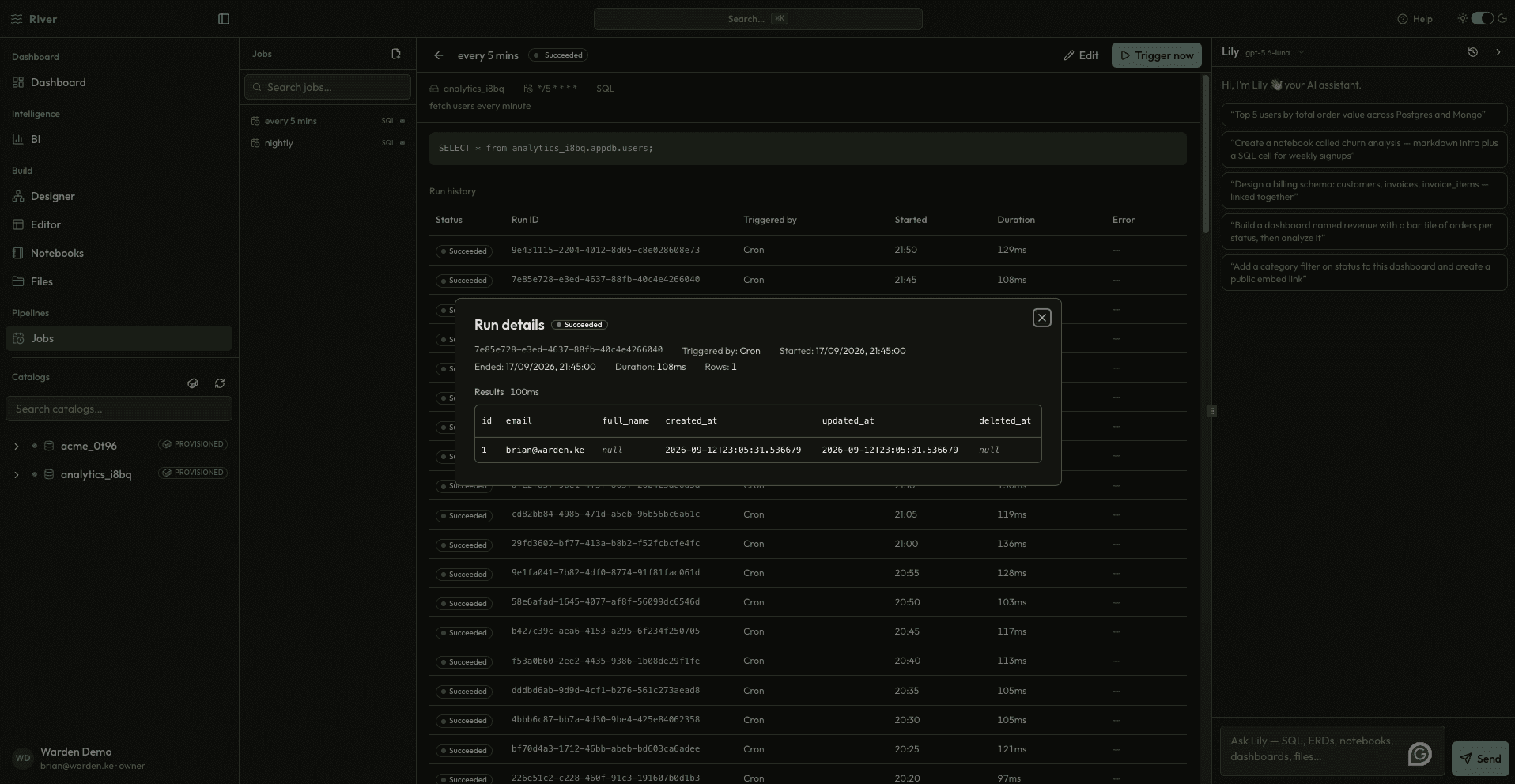Select the analytics_i8bq database icon
The width and height of the screenshot is (1515, 784).
coord(49,474)
